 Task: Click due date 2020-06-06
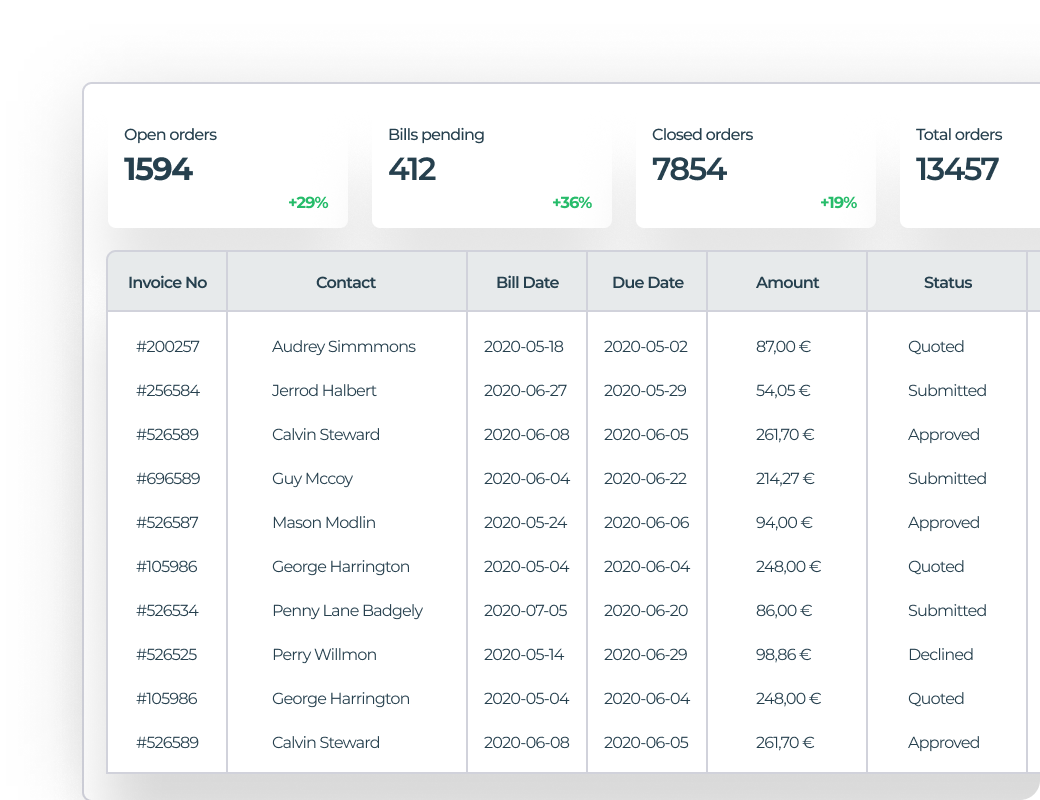pyautogui.click(x=646, y=522)
